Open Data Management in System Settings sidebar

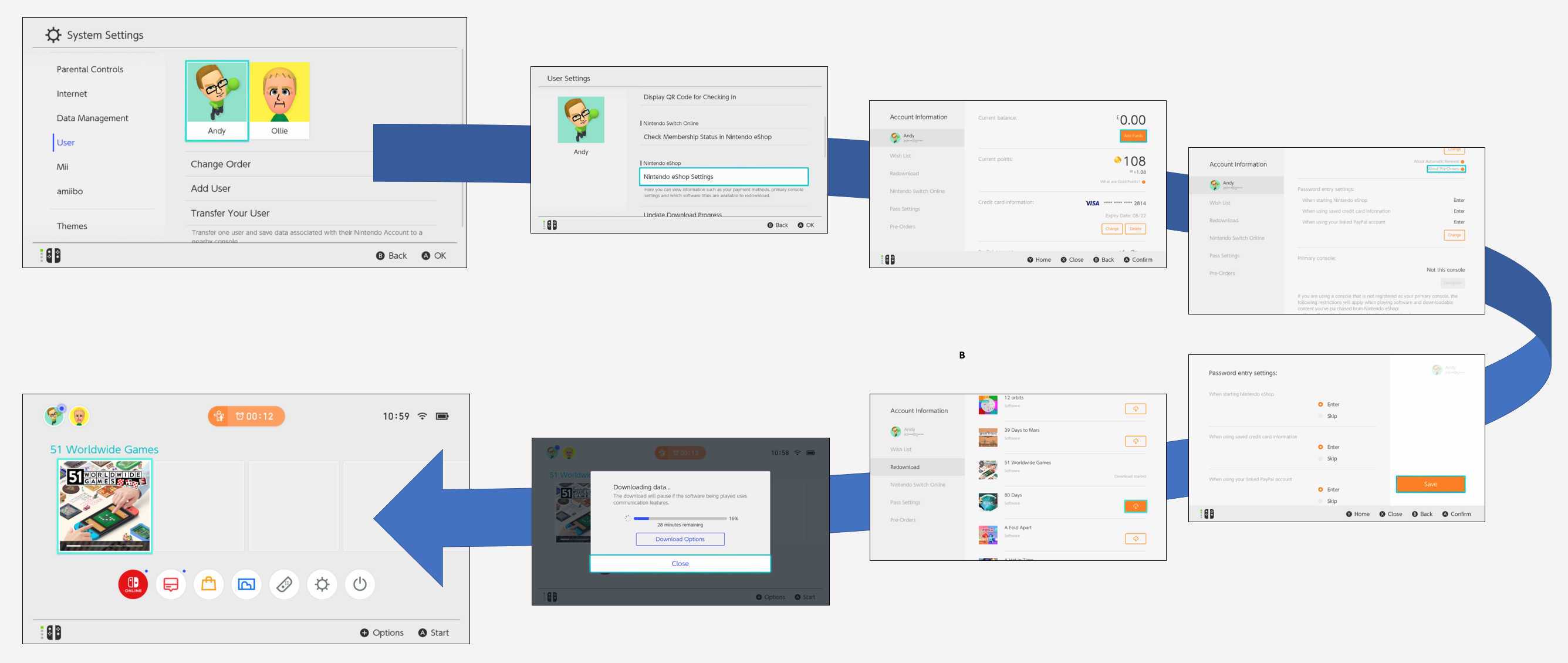[93, 118]
